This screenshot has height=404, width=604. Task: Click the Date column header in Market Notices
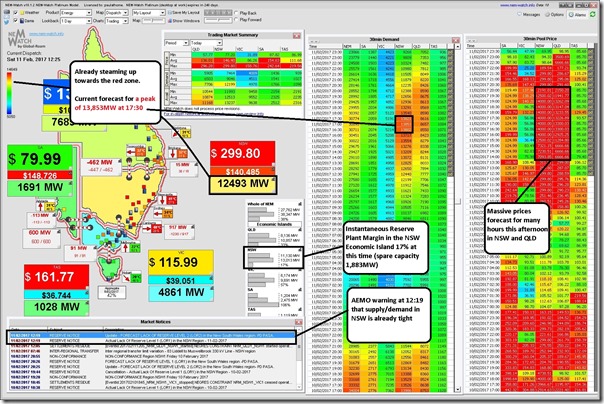coord(28,329)
